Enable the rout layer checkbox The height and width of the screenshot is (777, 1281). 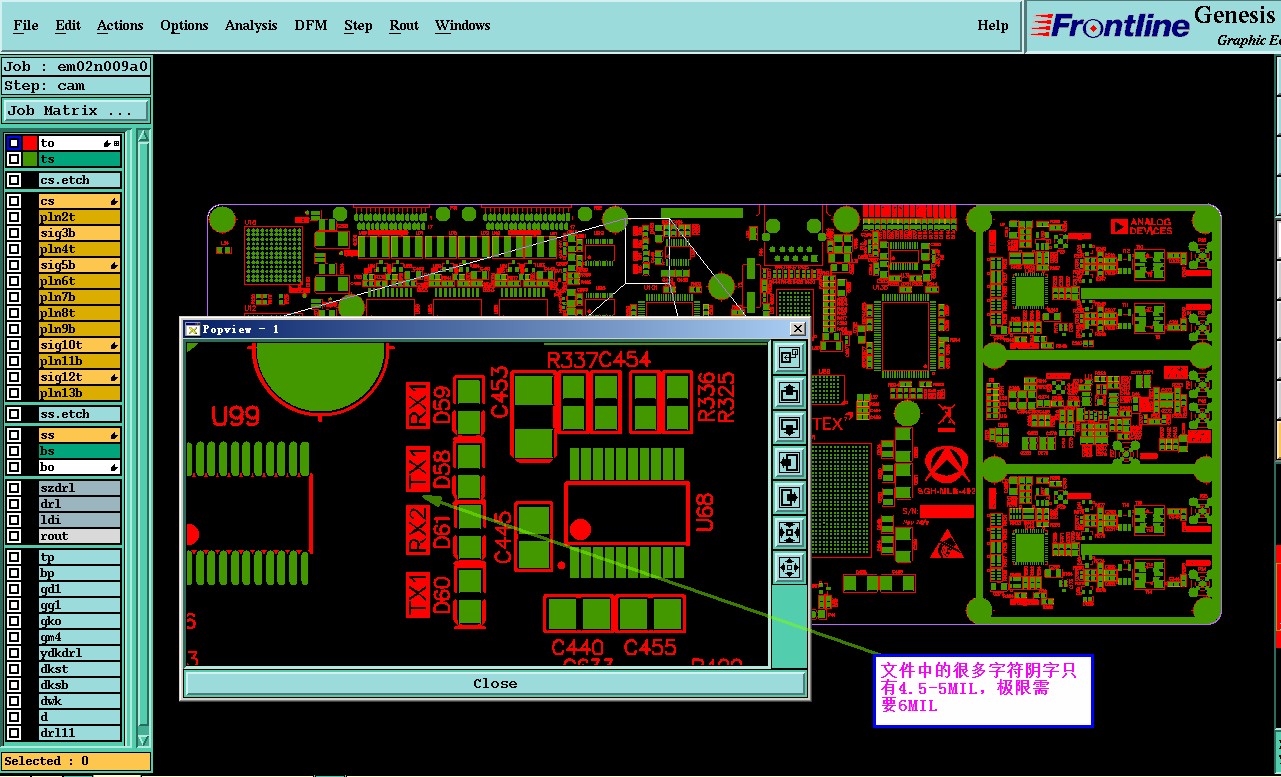14,536
